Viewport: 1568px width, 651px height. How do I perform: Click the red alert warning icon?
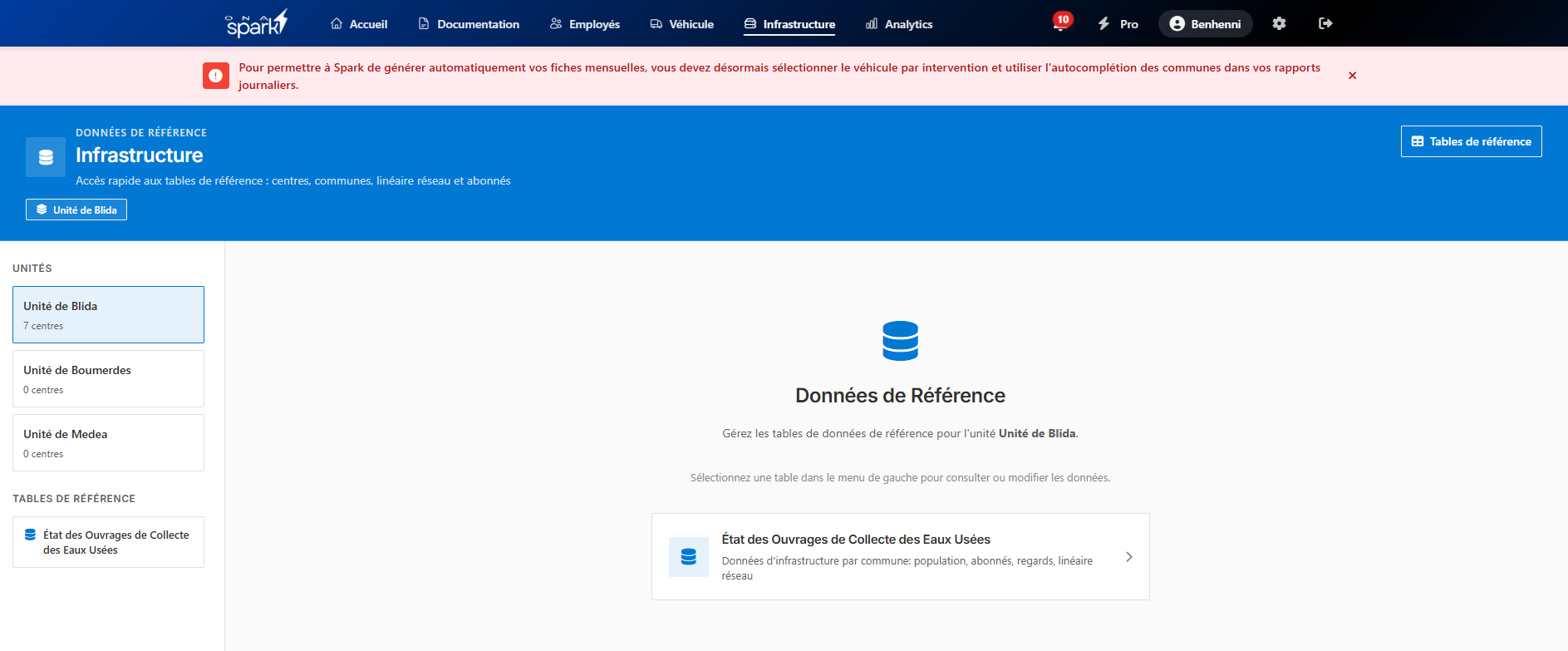click(x=216, y=76)
